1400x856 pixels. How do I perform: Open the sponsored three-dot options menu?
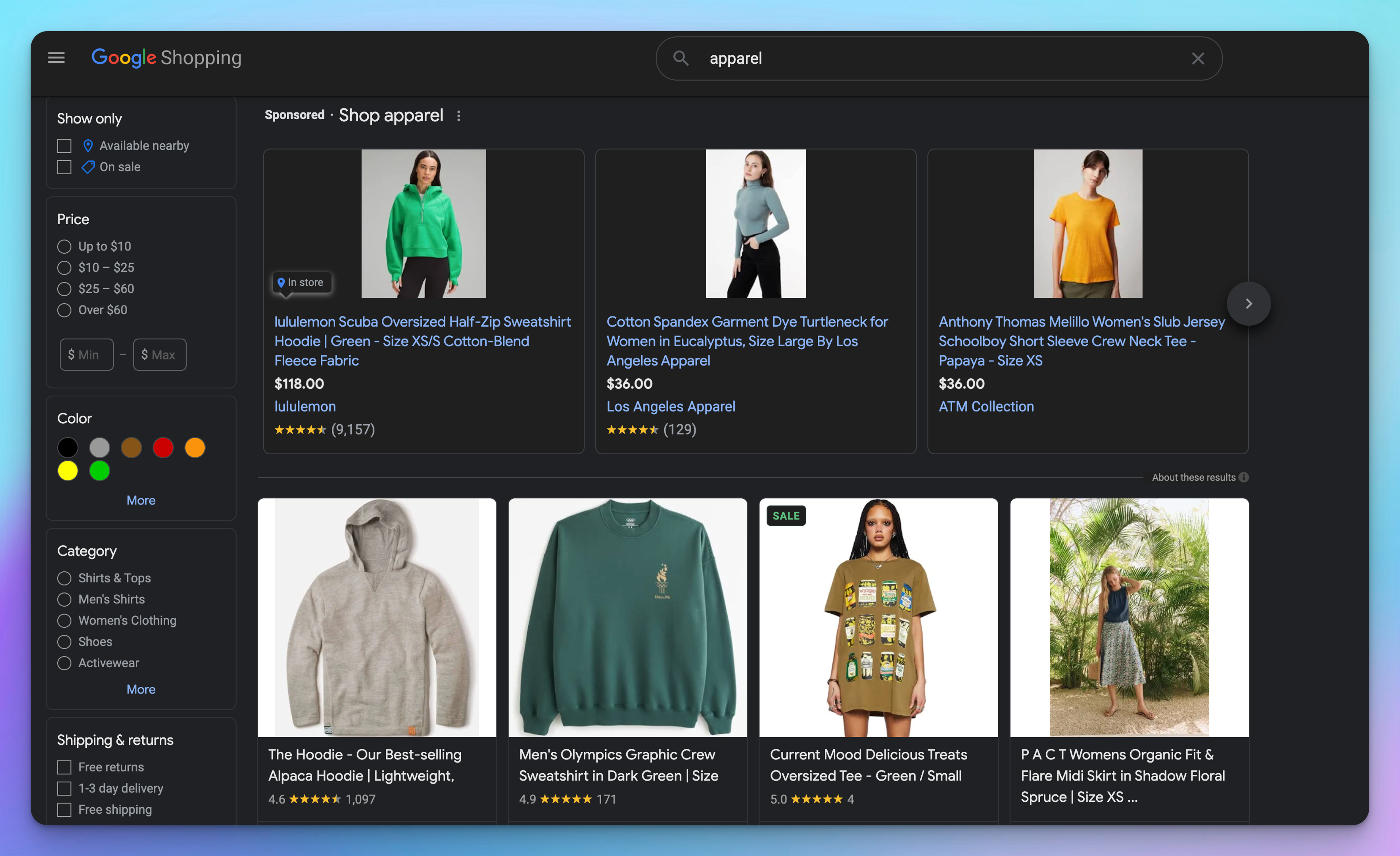(459, 116)
